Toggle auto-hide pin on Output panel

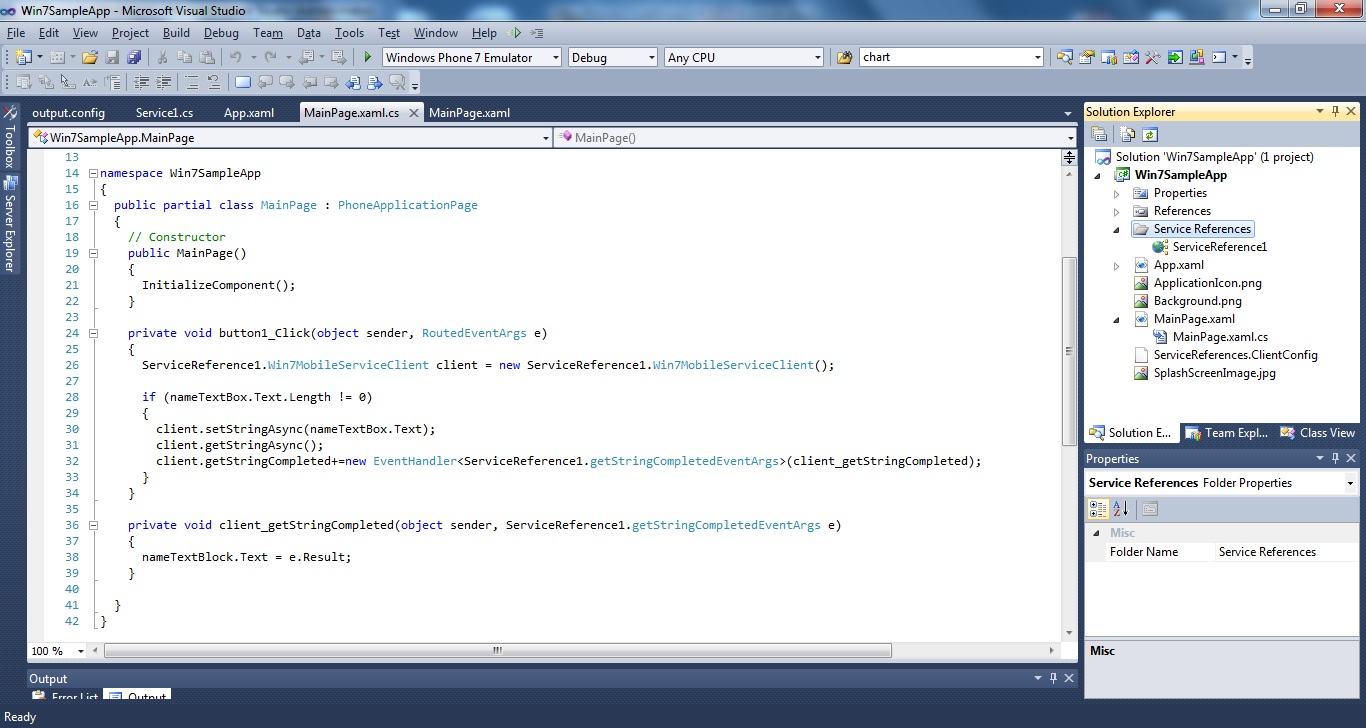point(1053,678)
